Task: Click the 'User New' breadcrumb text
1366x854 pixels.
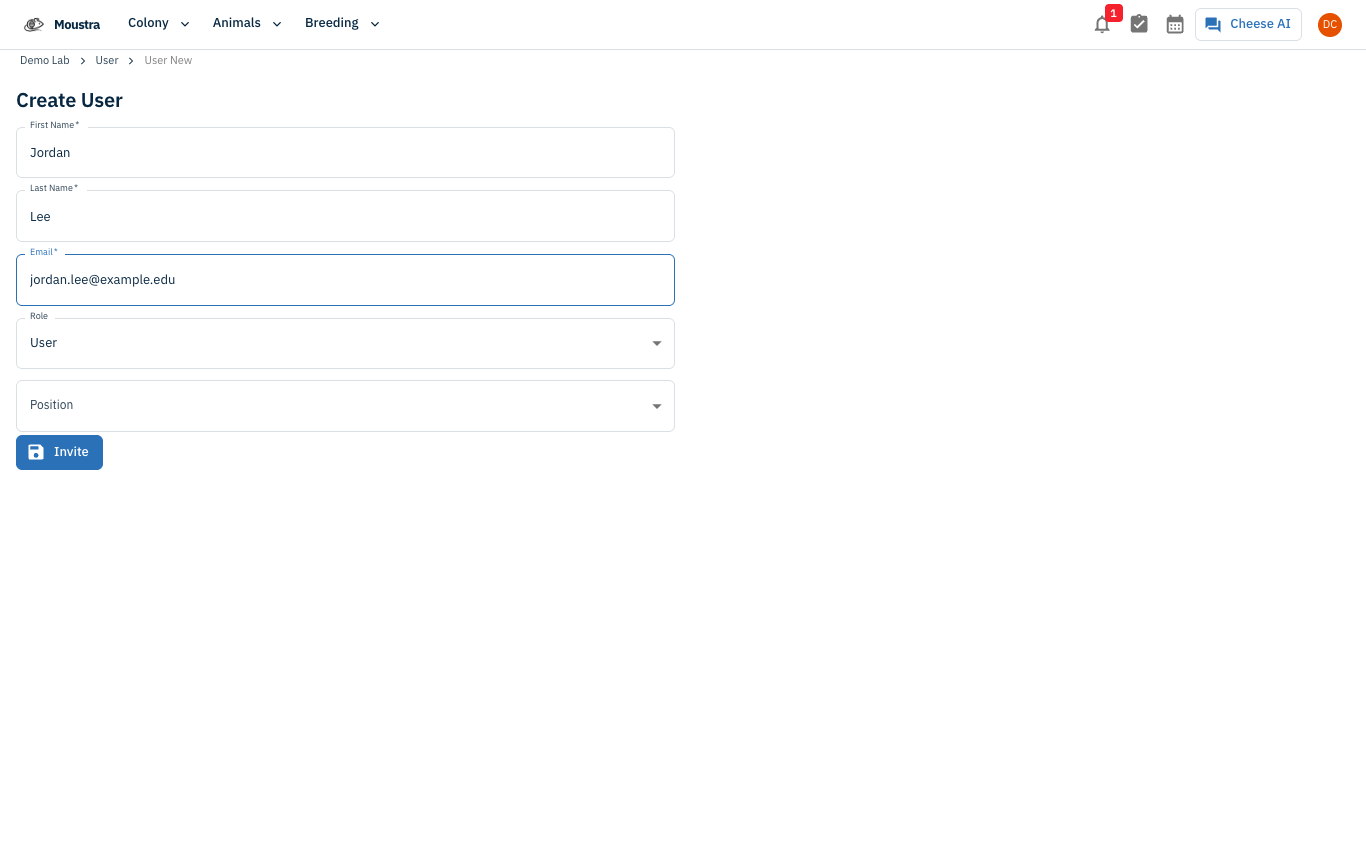Action: pyautogui.click(x=168, y=60)
